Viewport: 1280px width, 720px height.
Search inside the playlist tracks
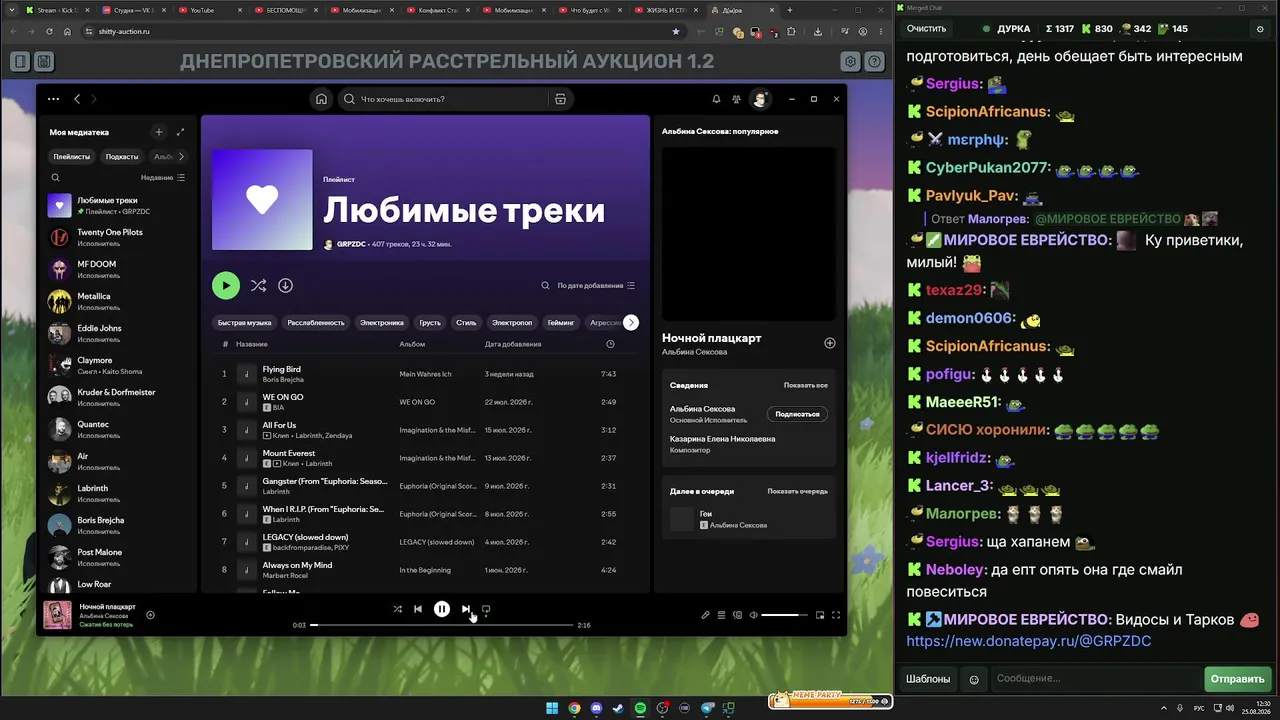[x=545, y=285]
